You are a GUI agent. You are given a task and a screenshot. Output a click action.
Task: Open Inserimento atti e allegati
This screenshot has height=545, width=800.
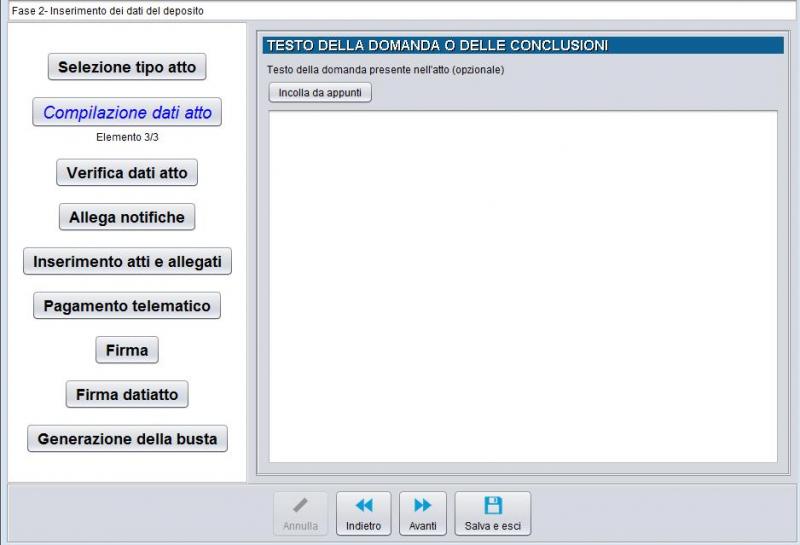(127, 262)
